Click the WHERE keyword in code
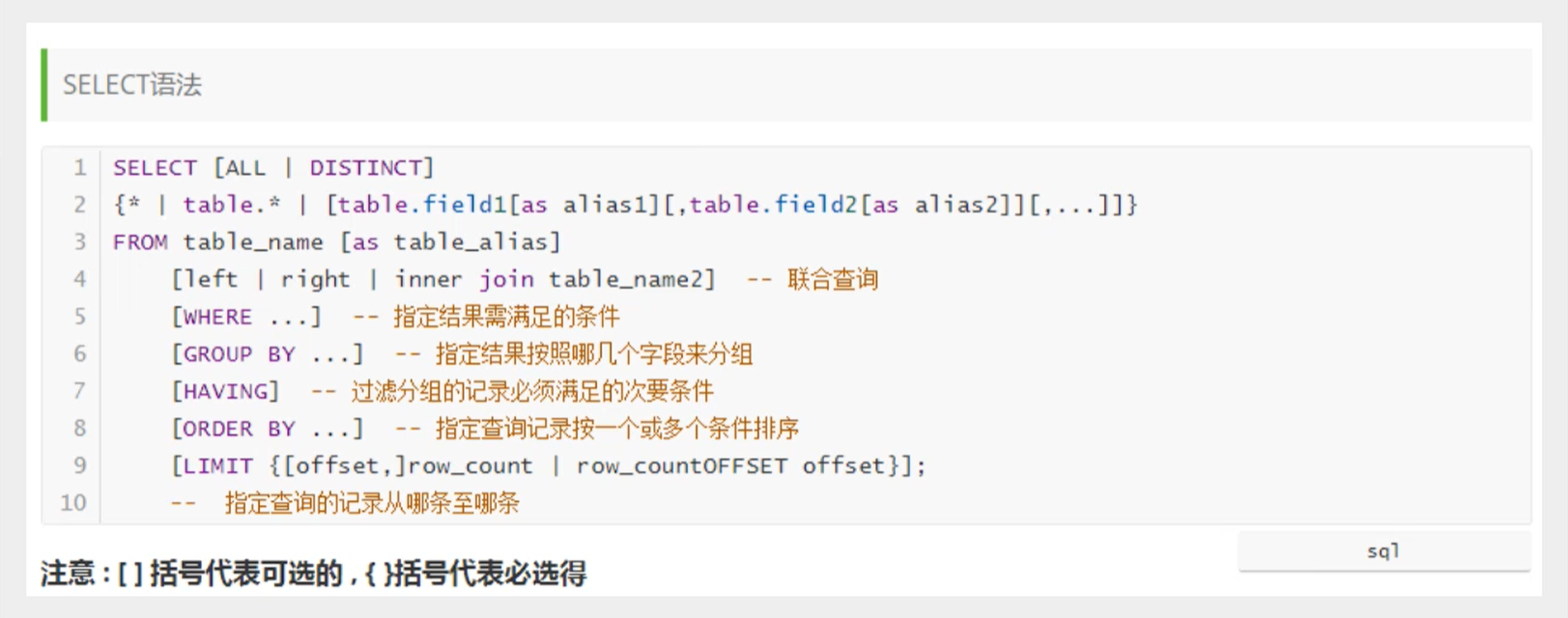The height and width of the screenshot is (618, 1568). 217,318
